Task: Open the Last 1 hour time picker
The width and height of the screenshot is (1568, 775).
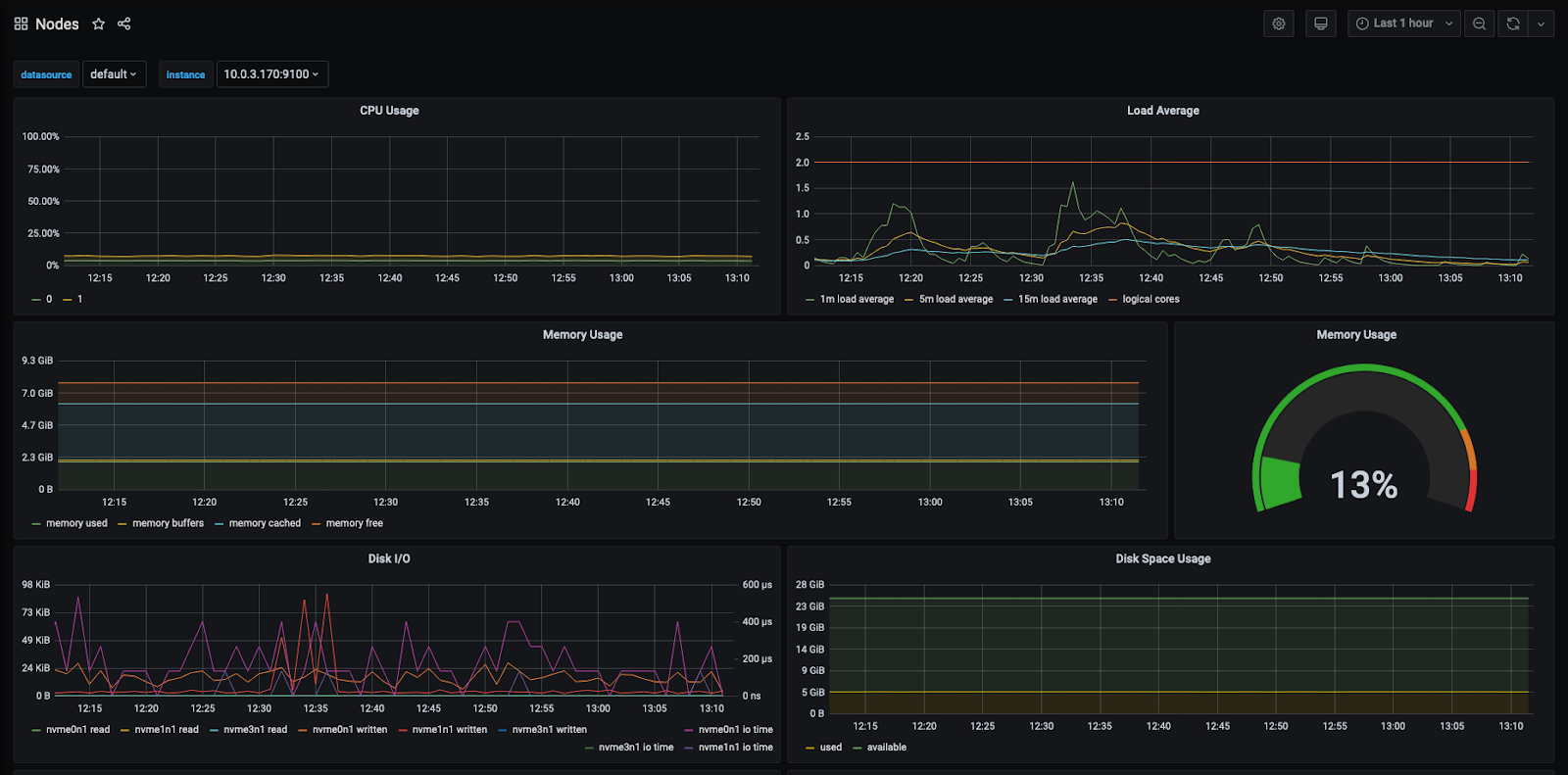Action: coord(1403,24)
